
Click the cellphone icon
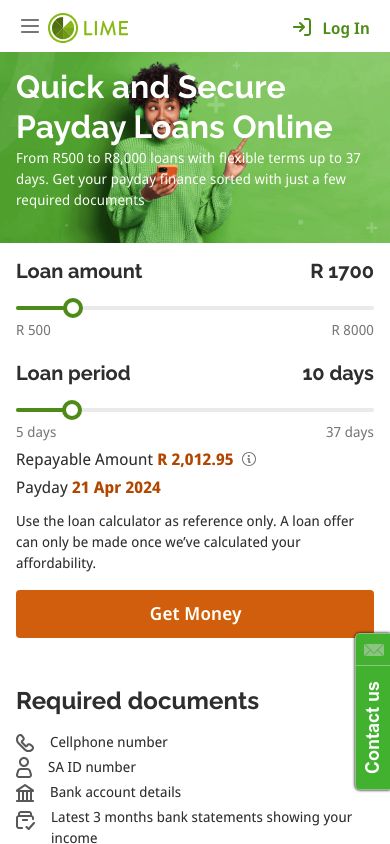click(x=25, y=743)
